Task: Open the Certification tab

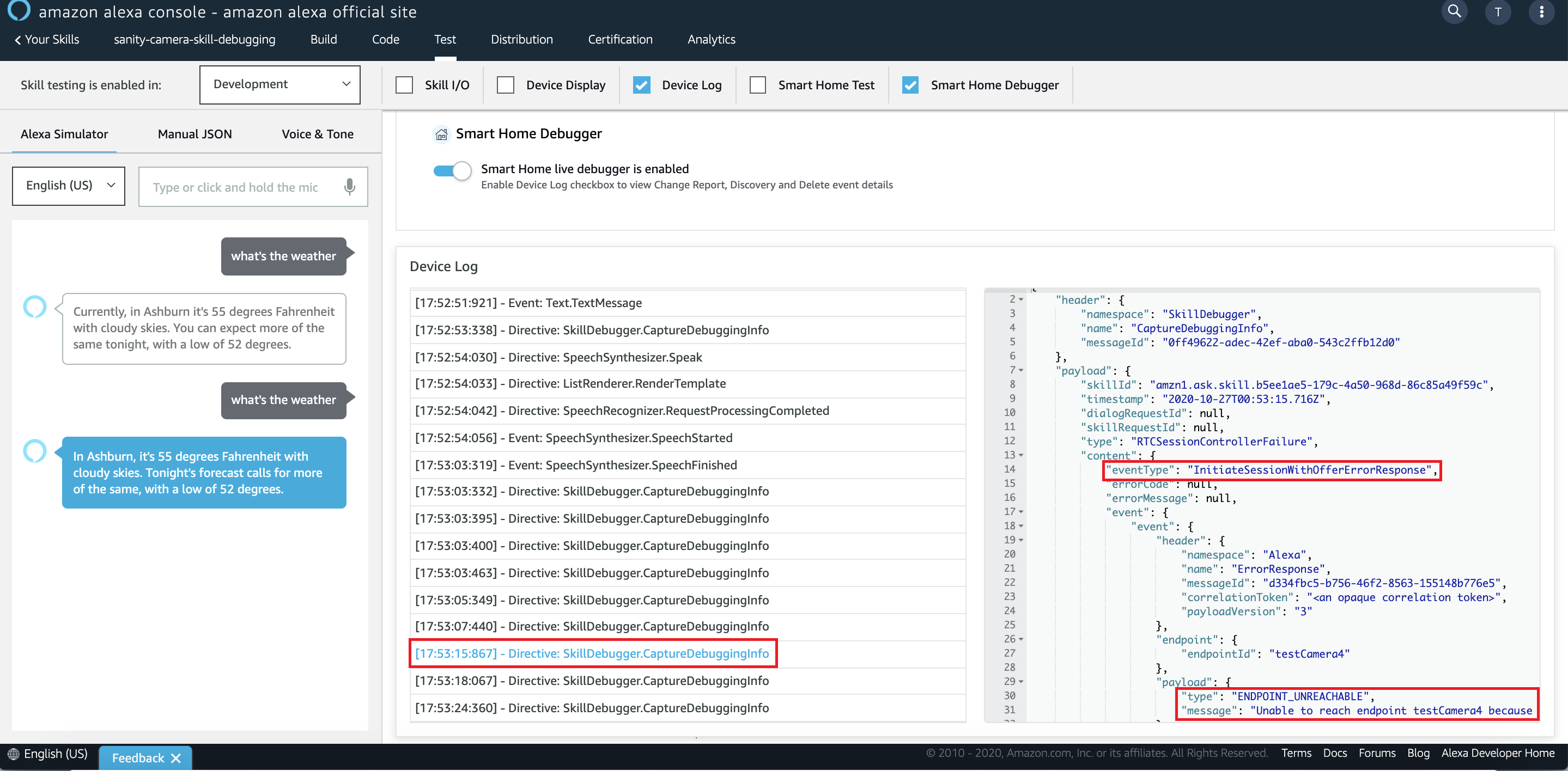Action: (619, 40)
